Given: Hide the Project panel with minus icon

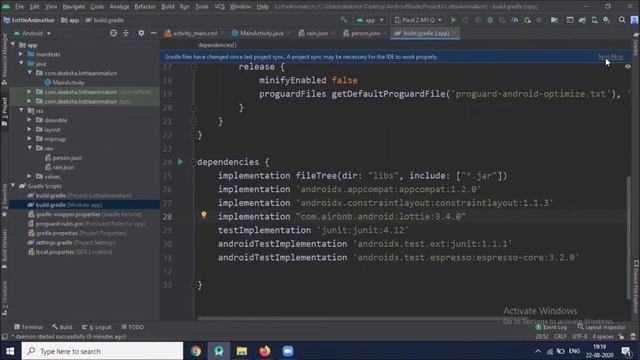Looking at the screenshot, I should (x=153, y=33).
